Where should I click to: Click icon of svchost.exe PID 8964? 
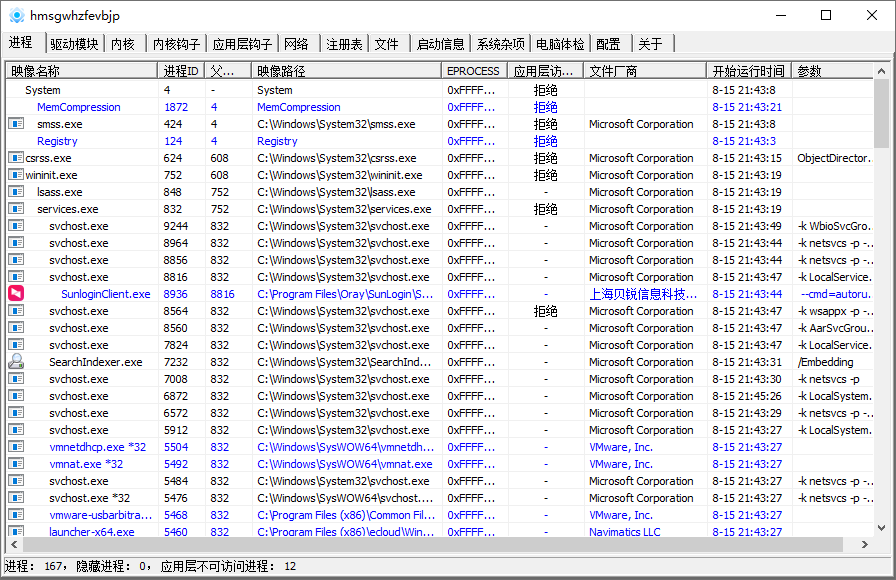[x=16, y=243]
